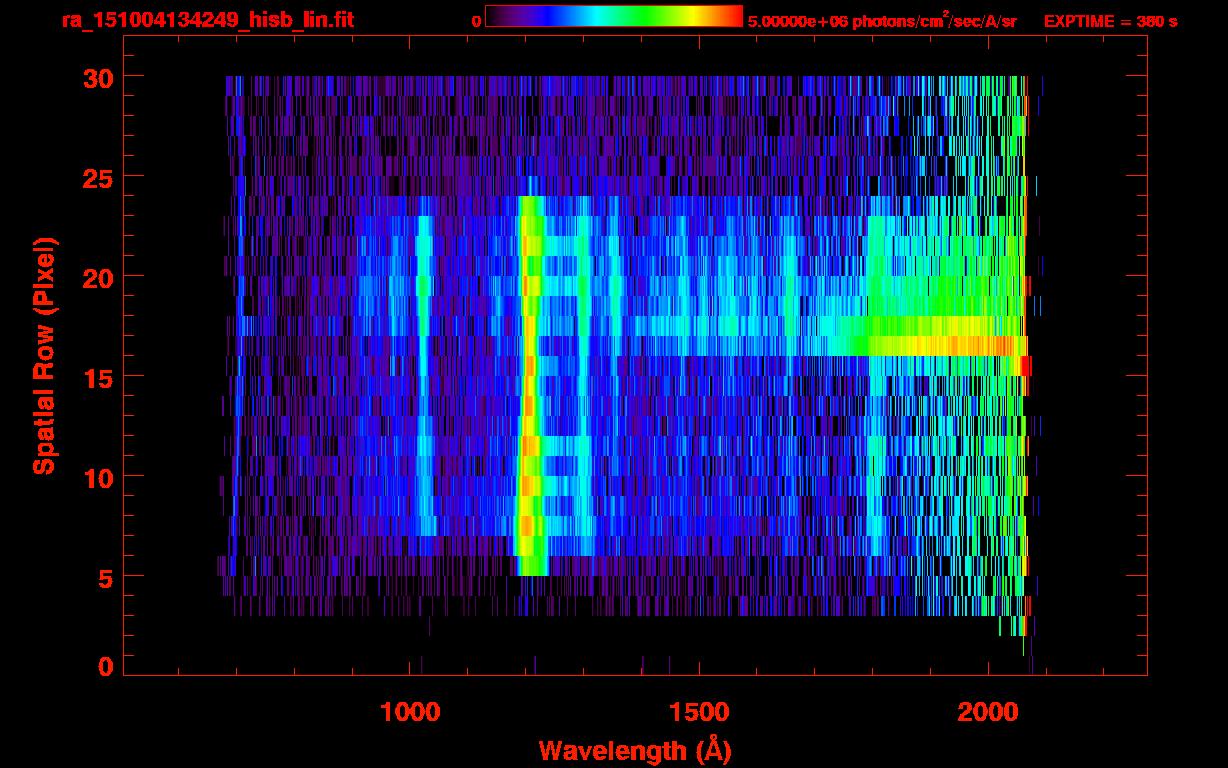Click the 5.00000e+06 photons maximum scale label
The image size is (1228, 768).
coord(881,21)
